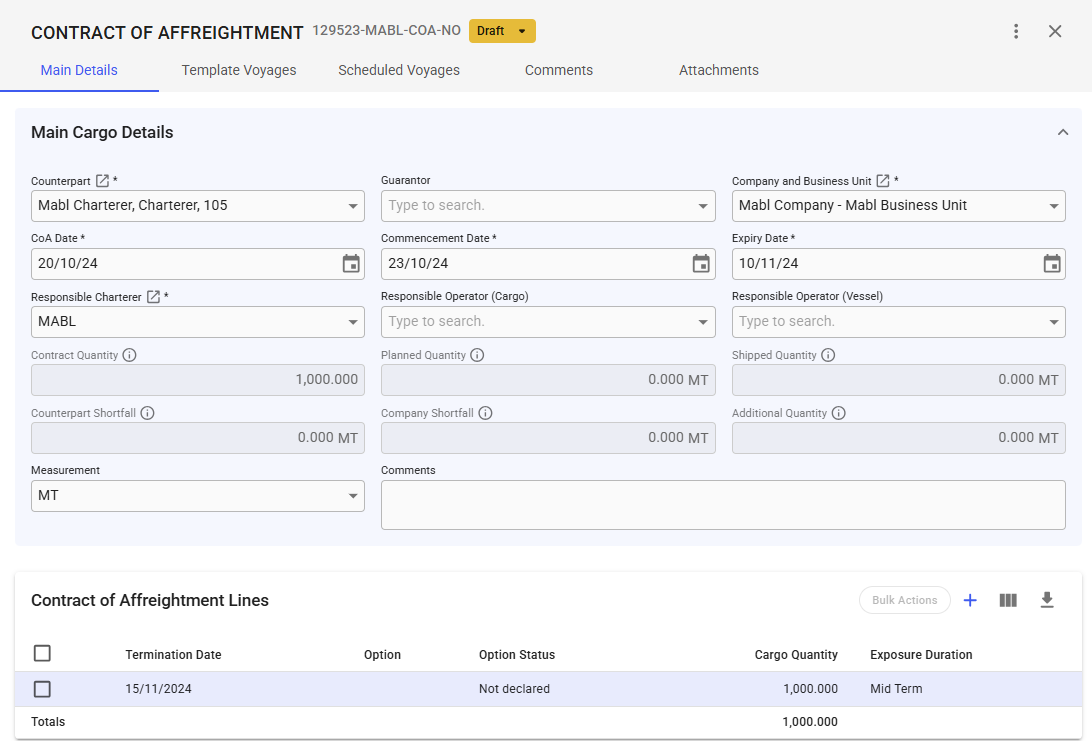Expand the Counterpart dropdown
Screen dimensions: 1092x741
point(353,206)
